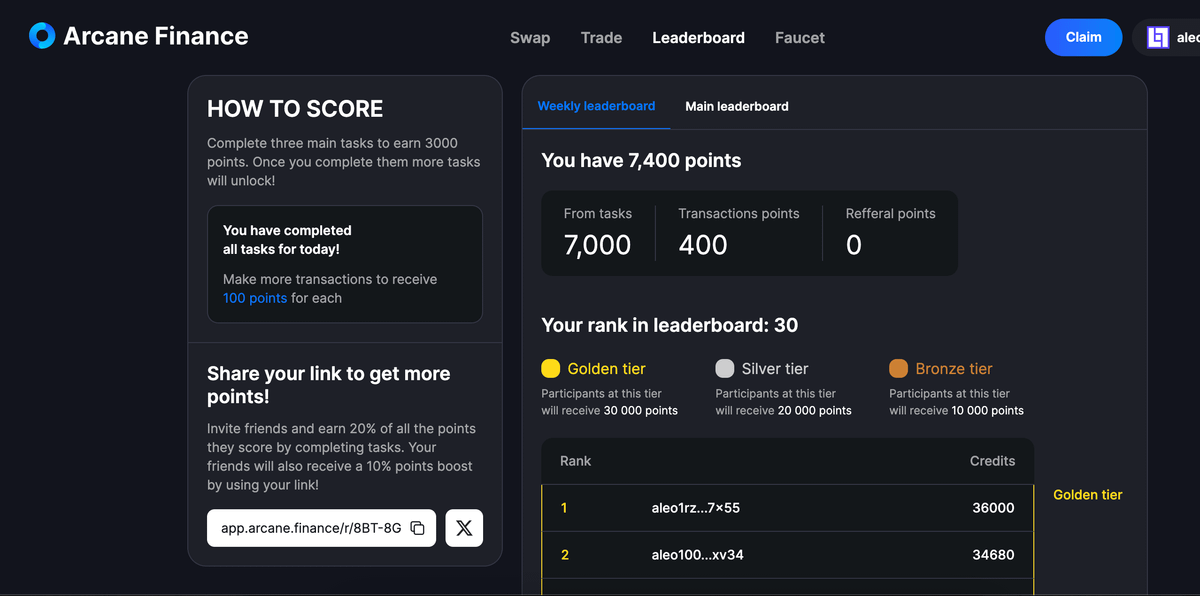Open the Faucet page
The image size is (1200, 596).
pyautogui.click(x=800, y=37)
